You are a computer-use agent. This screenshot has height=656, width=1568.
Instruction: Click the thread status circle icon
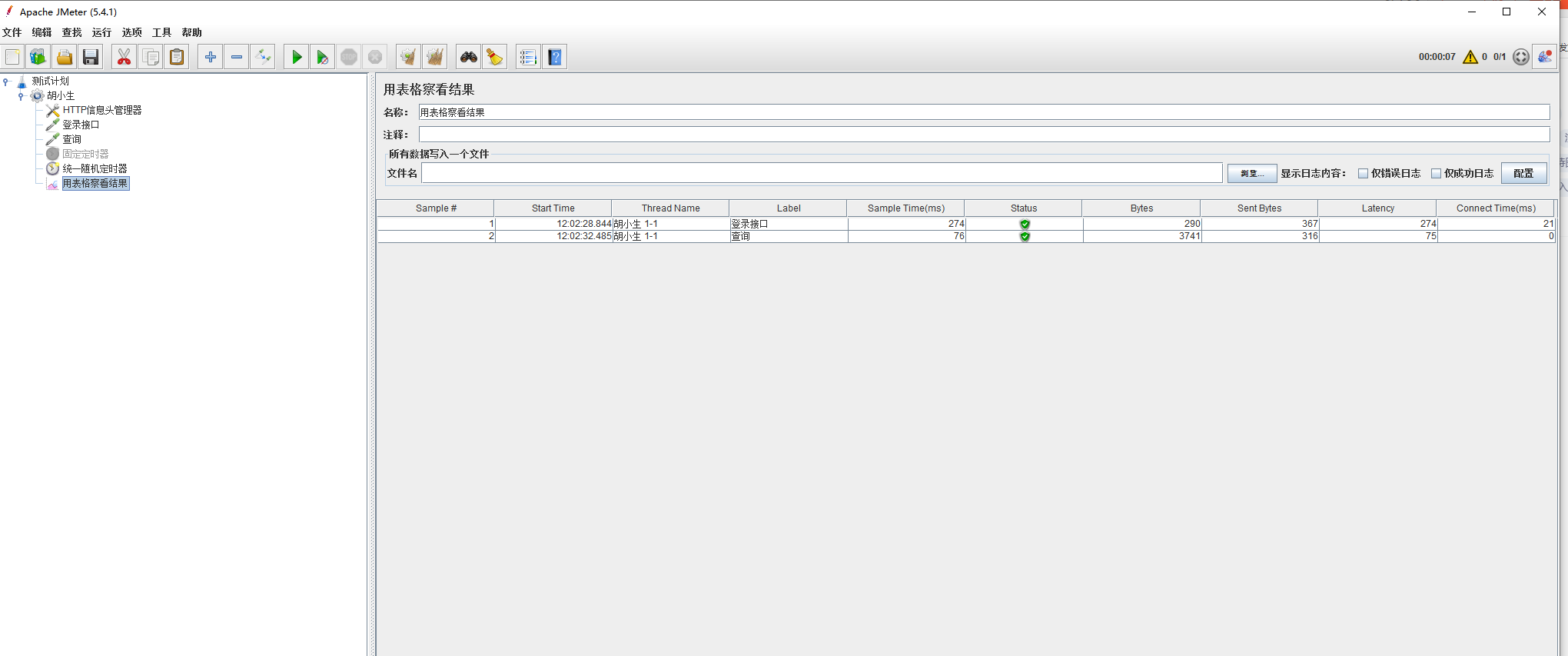coord(1521,57)
